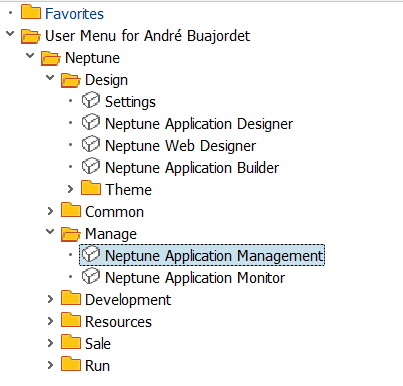Expand the Sale folder chevron
Image resolution: width=403 pixels, height=386 pixels.
(50, 343)
